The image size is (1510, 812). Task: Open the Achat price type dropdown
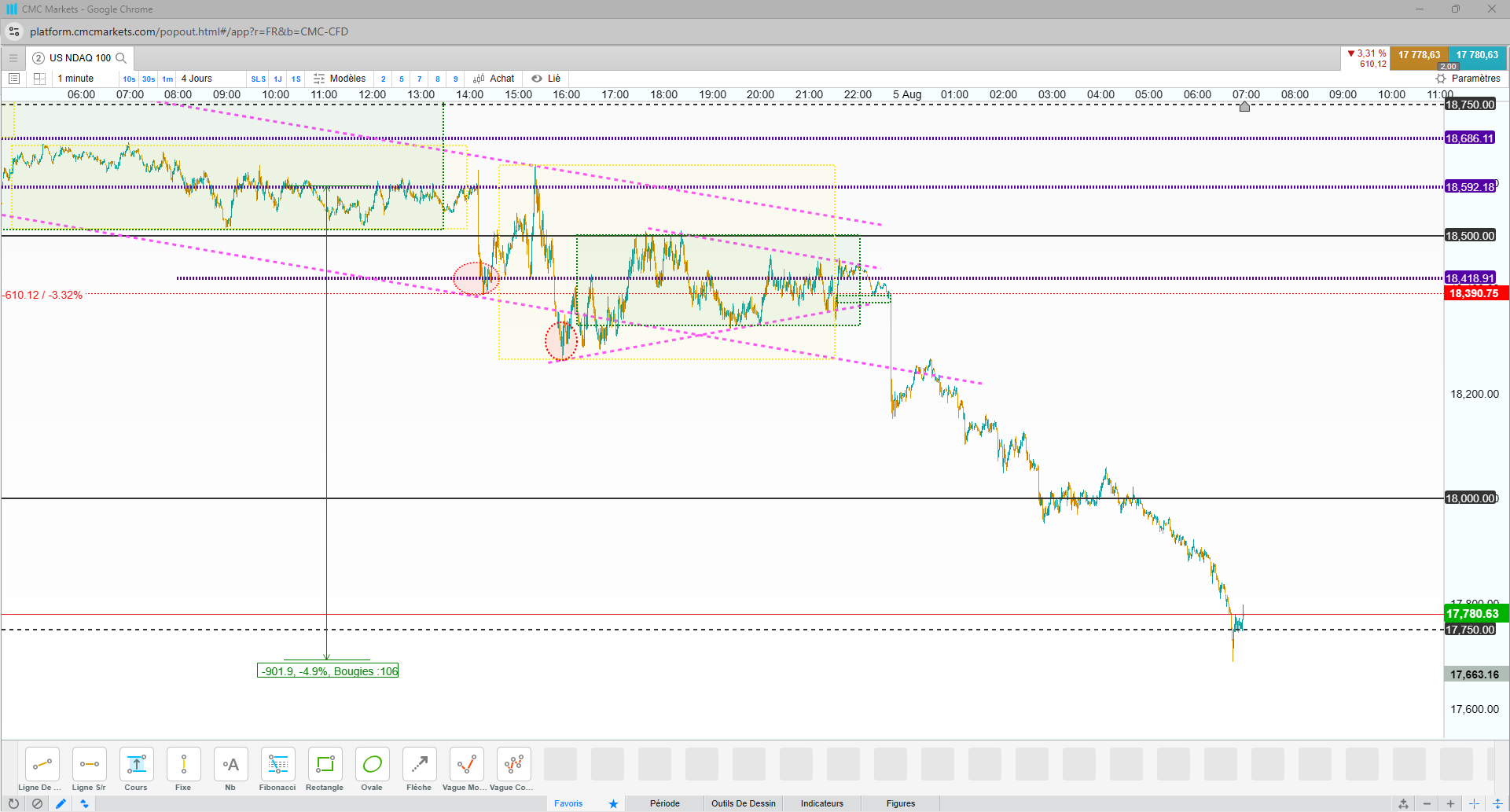click(494, 79)
